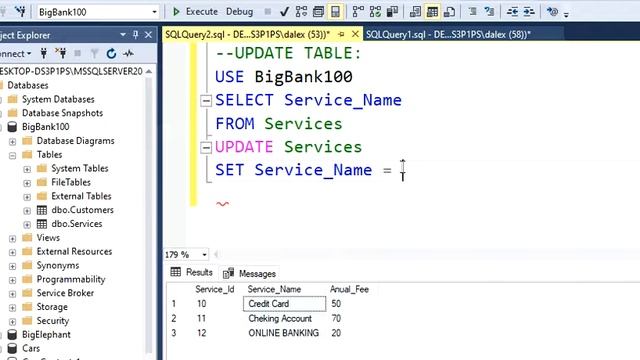Open Activity Monitor from Object Explorer toolbar

coord(128,53)
